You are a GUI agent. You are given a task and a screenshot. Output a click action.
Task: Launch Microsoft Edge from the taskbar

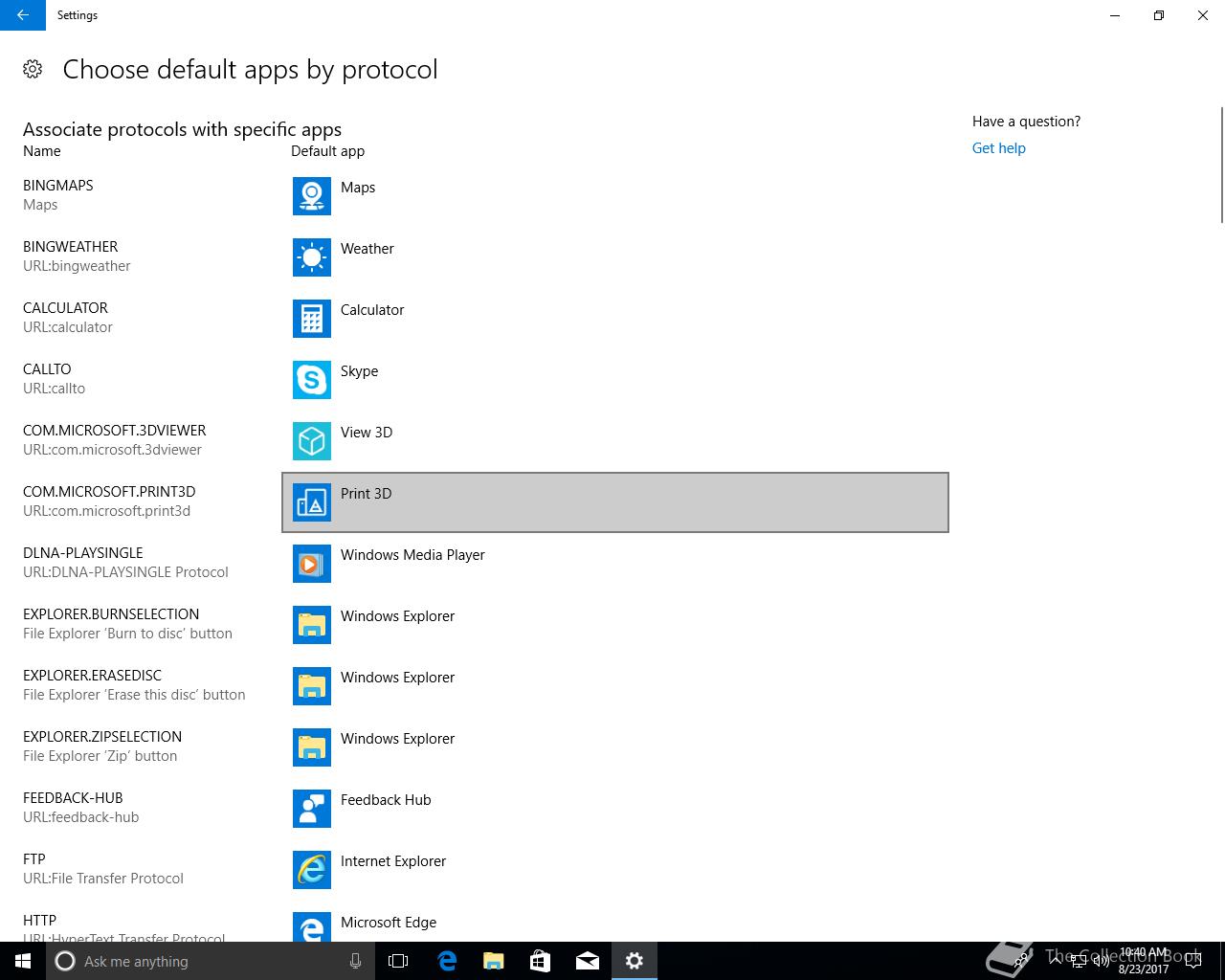coord(447,961)
